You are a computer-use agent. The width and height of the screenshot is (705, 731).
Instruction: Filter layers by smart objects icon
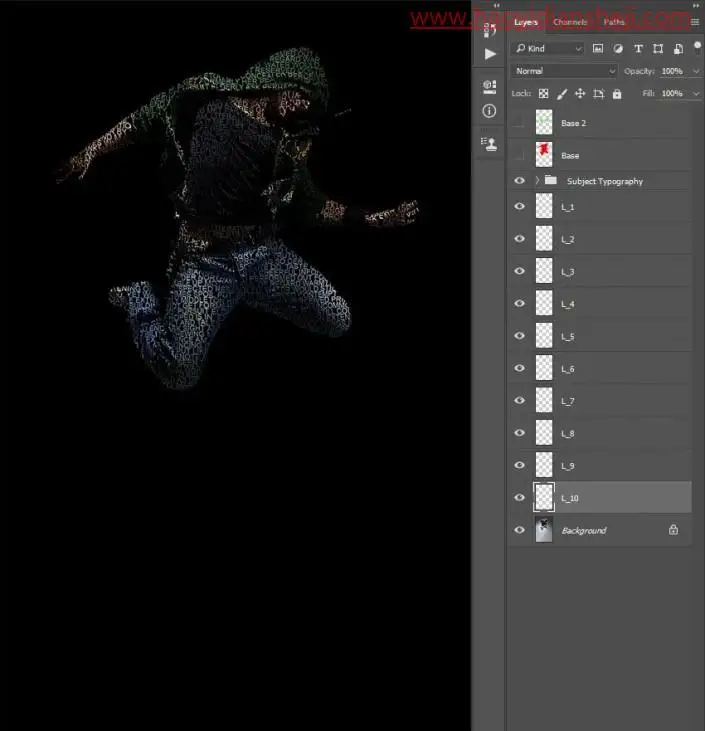coord(678,48)
